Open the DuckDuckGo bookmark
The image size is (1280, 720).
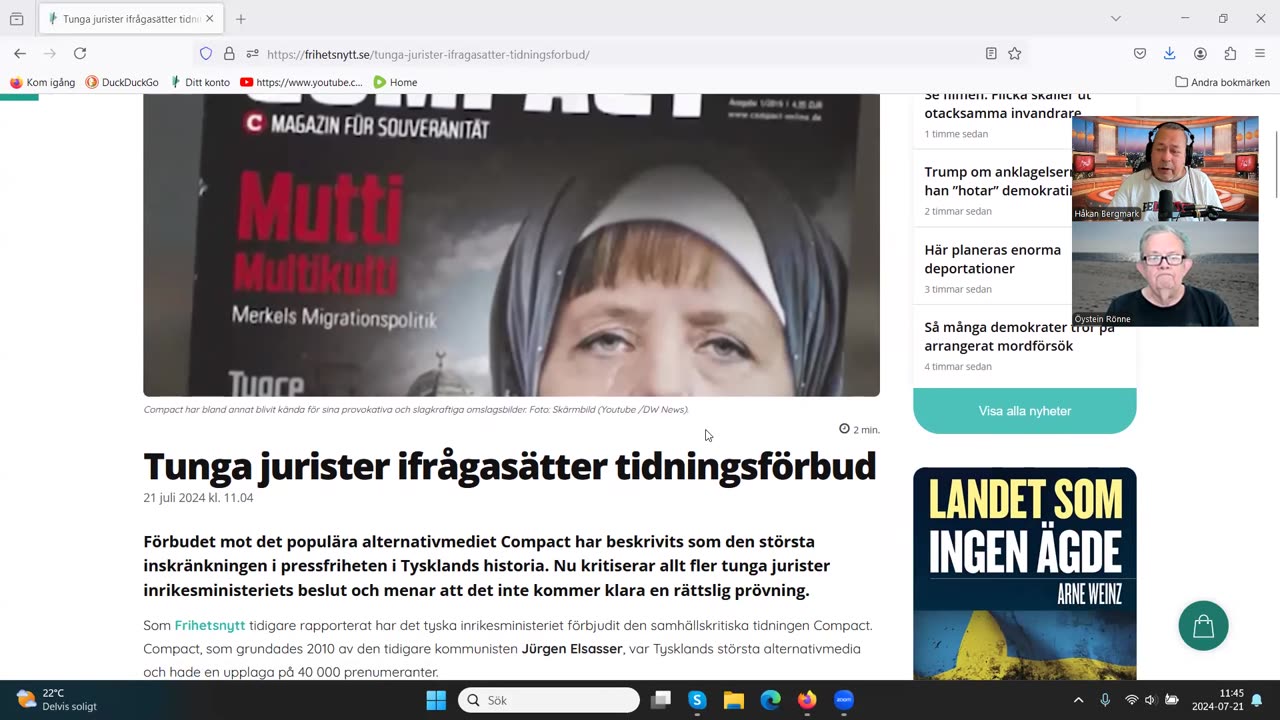point(122,82)
